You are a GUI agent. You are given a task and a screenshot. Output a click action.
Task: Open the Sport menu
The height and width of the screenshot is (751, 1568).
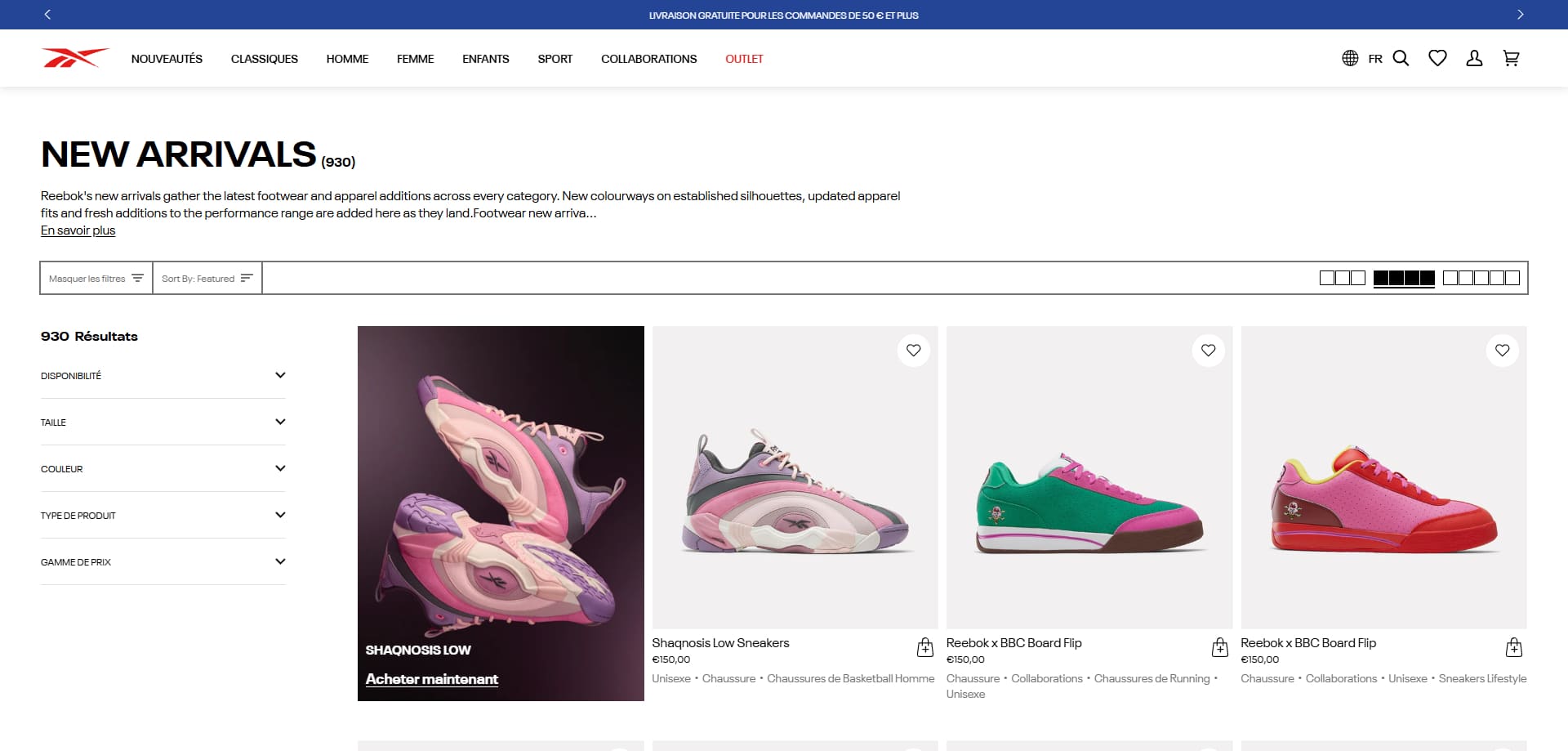coord(555,59)
